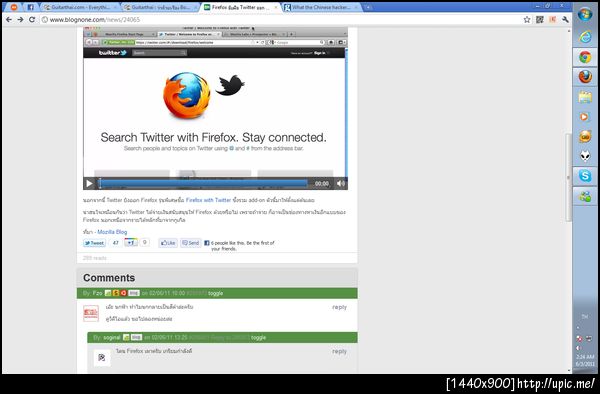Switch to the second Guitarthai tab
The height and width of the screenshot is (394, 600).
click(x=160, y=7)
